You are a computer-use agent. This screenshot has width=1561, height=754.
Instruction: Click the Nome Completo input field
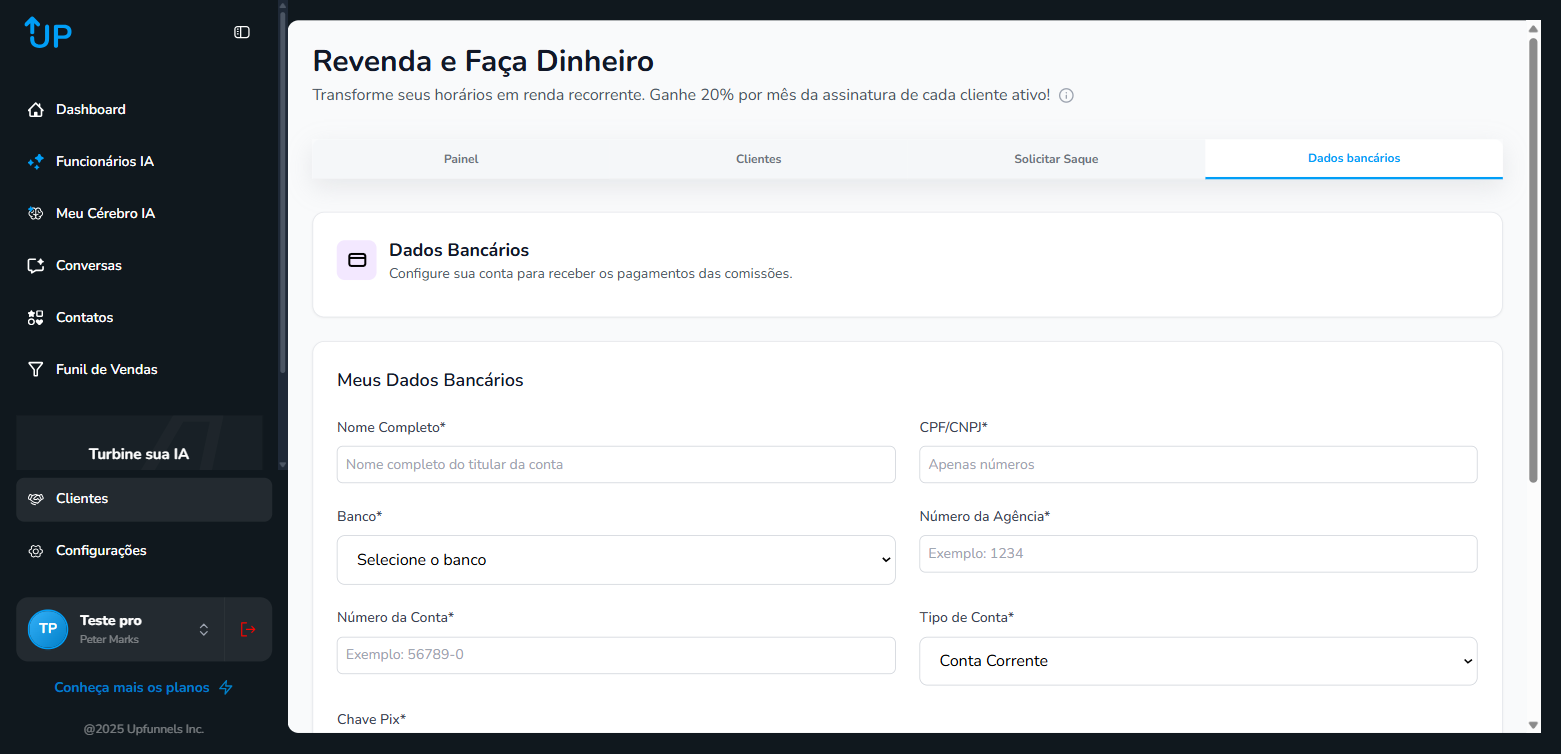616,465
